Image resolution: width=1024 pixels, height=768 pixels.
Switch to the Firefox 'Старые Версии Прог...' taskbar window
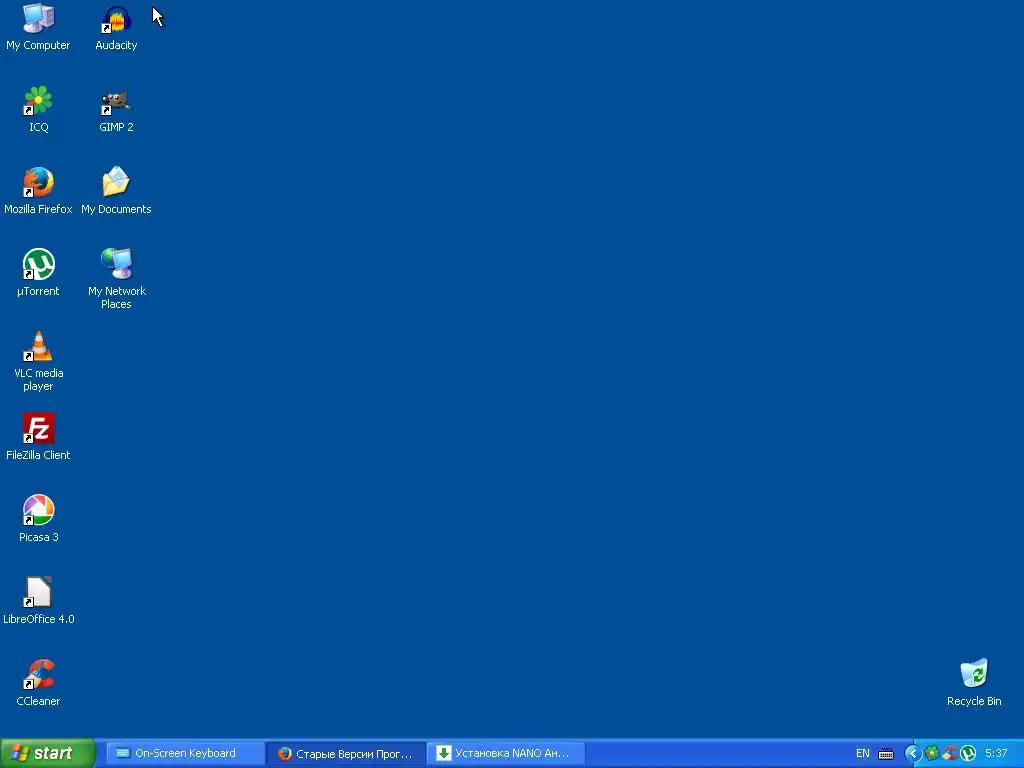(346, 753)
